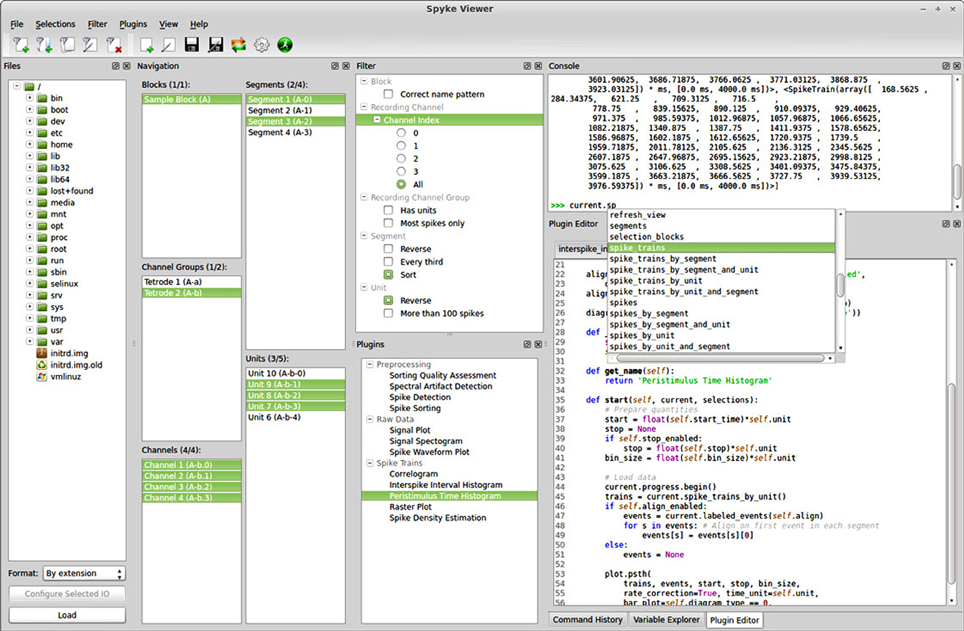
Task: Collapse the Unit filter group
Action: click(x=364, y=288)
